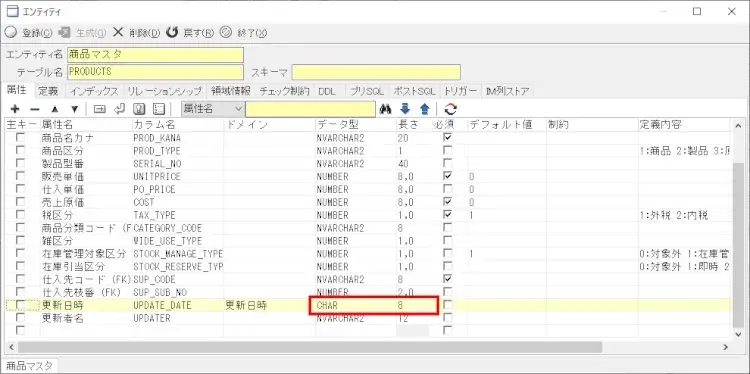Click the red refresh icon

[451, 109]
